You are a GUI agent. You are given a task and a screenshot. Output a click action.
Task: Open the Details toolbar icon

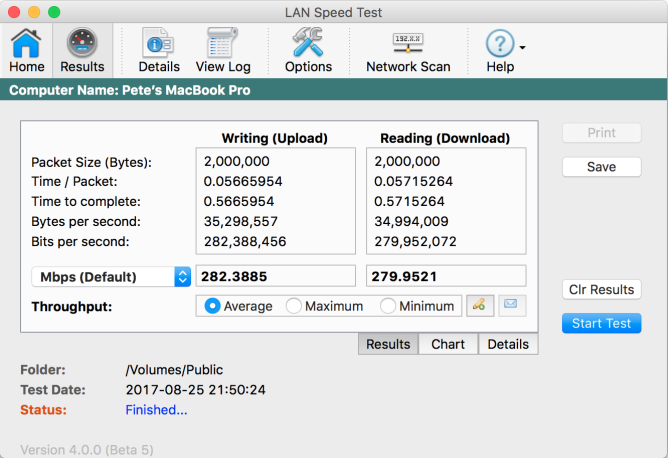(x=159, y=50)
